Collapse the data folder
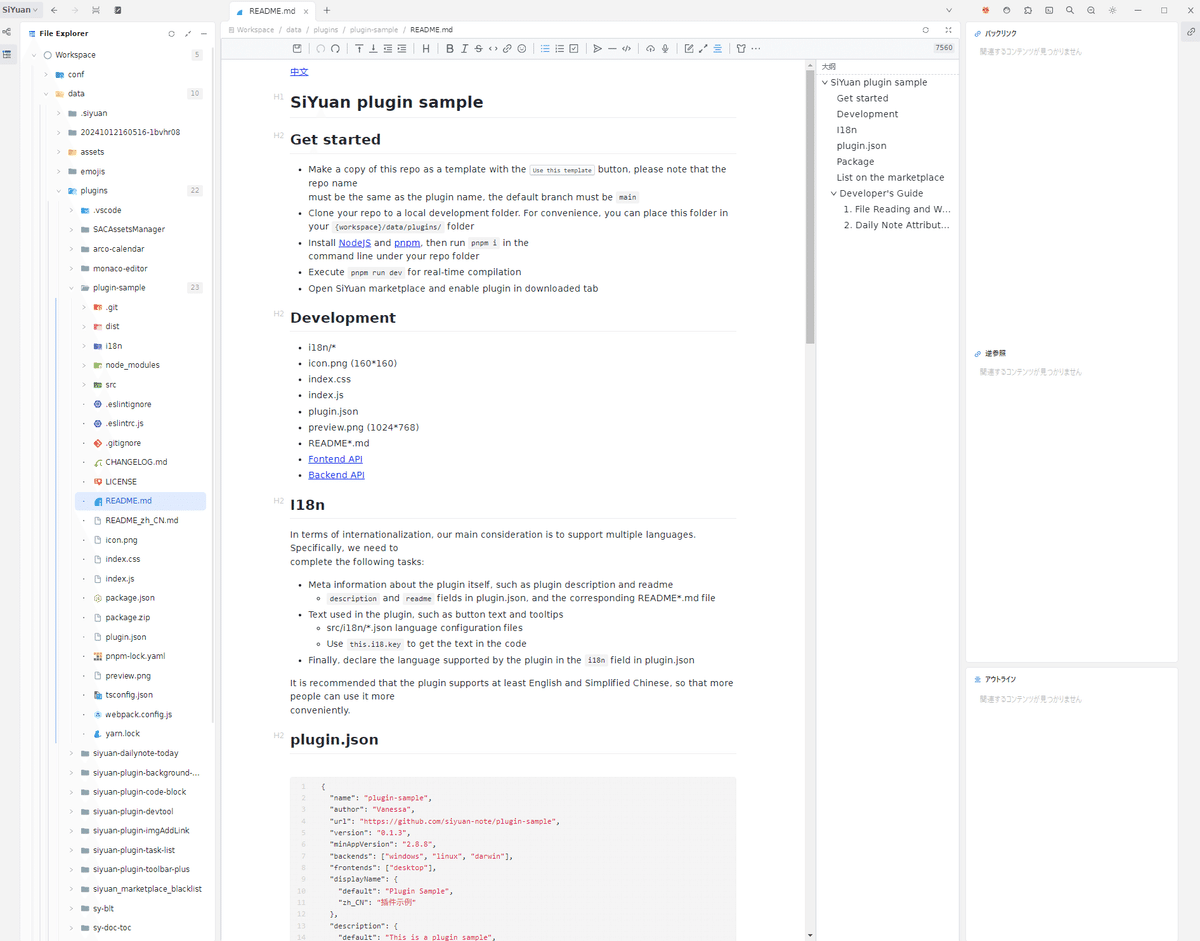 click(46, 94)
